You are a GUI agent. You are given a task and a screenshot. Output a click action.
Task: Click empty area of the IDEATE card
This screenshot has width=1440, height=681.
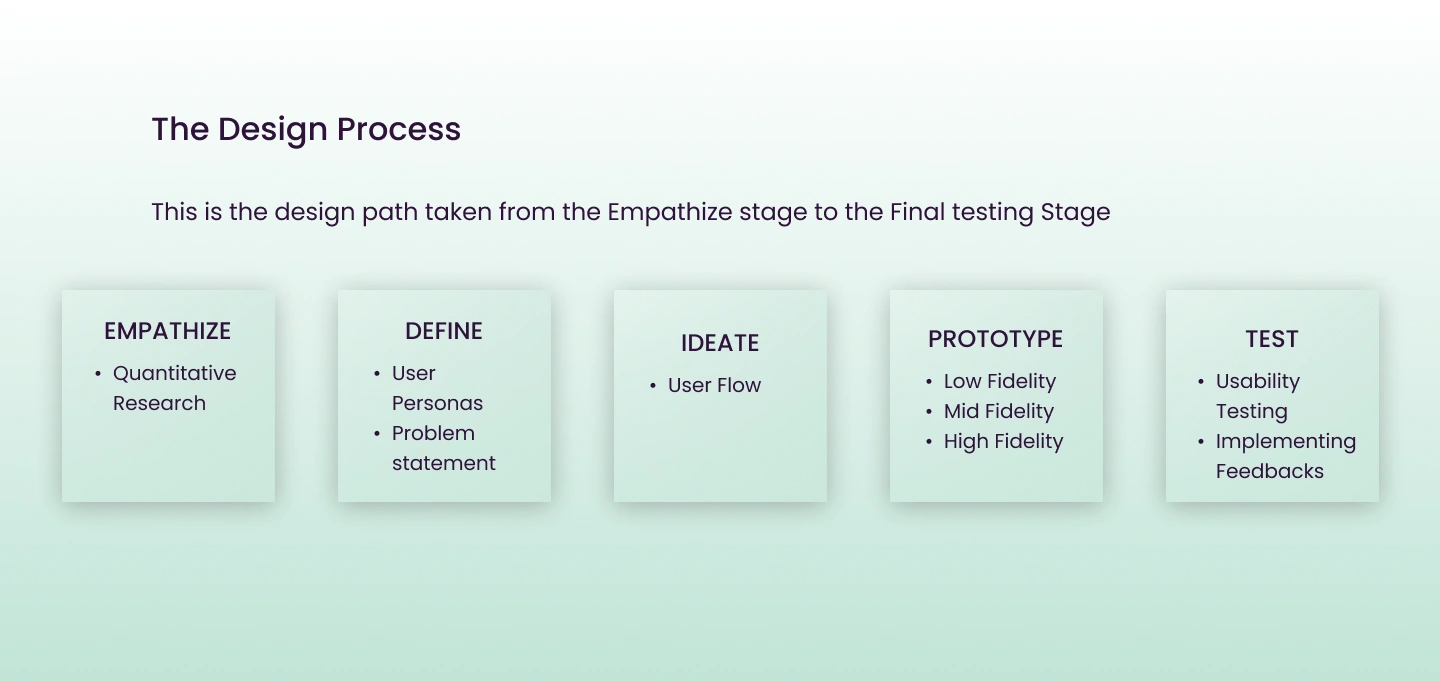(720, 455)
